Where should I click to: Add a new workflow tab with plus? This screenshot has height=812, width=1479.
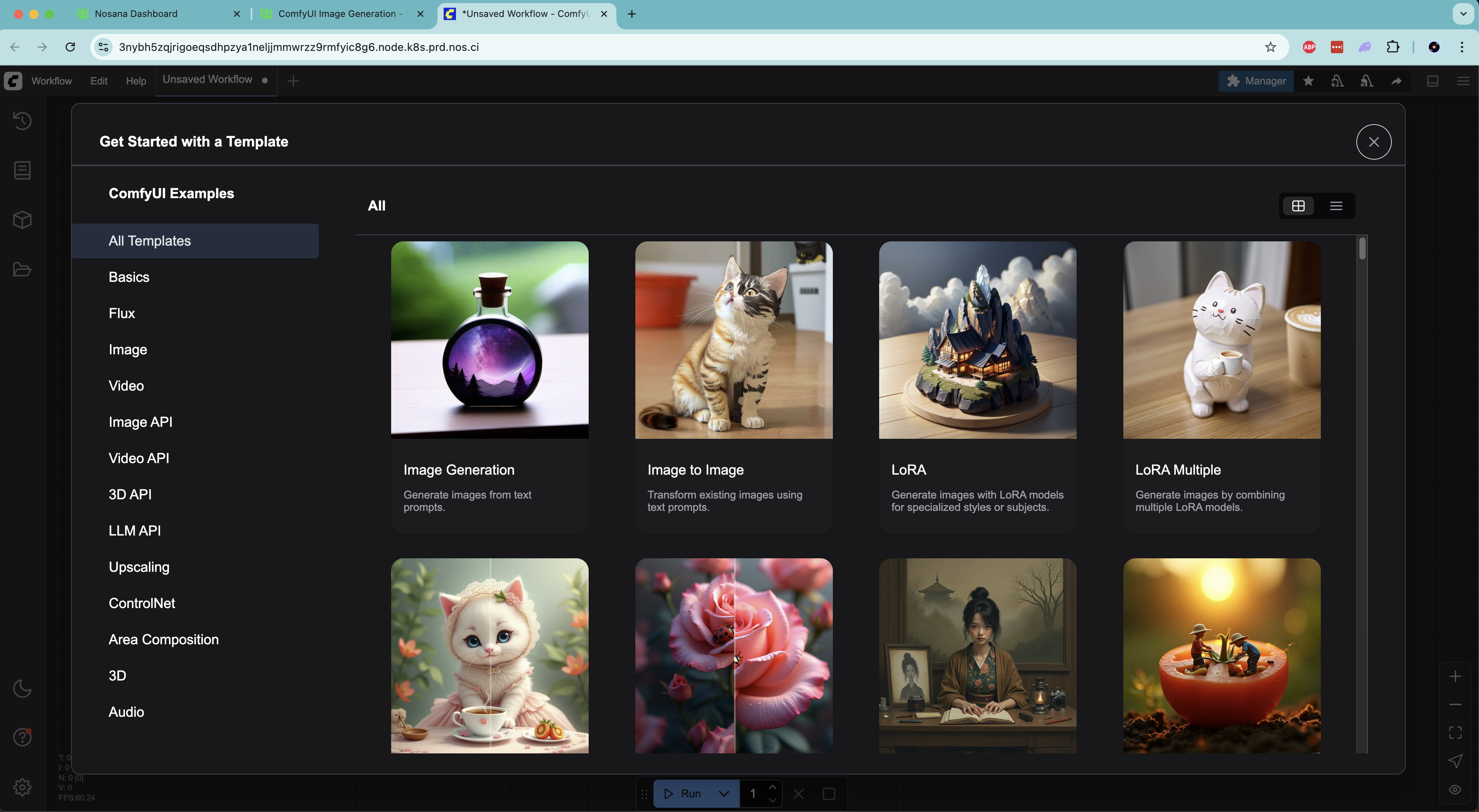click(x=294, y=81)
